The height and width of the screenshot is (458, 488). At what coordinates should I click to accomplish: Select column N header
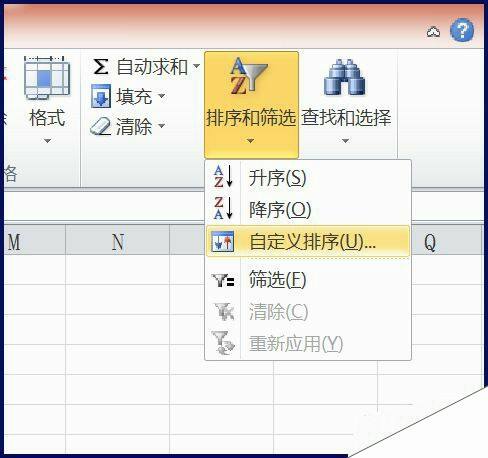117,241
